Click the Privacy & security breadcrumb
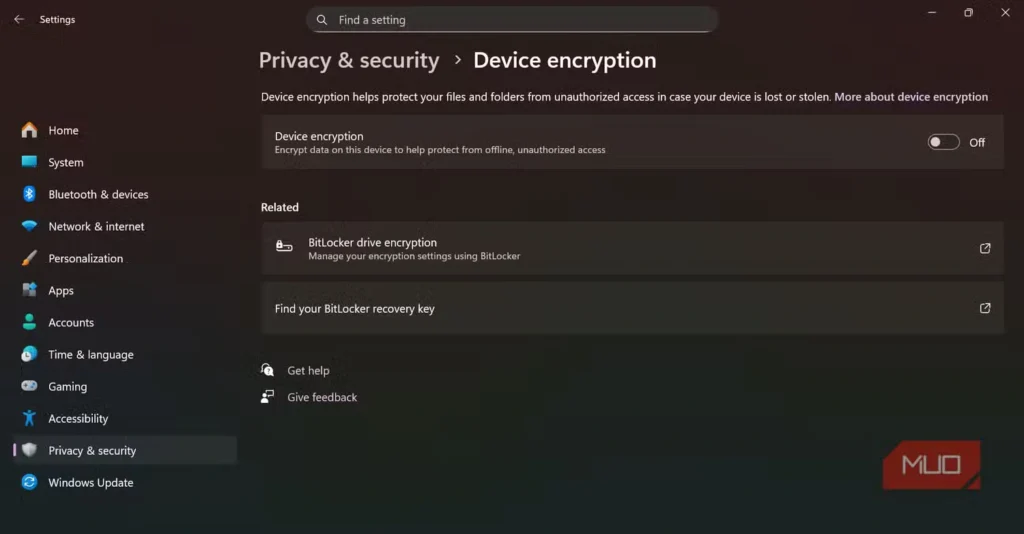Image resolution: width=1024 pixels, height=534 pixels. [x=349, y=61]
